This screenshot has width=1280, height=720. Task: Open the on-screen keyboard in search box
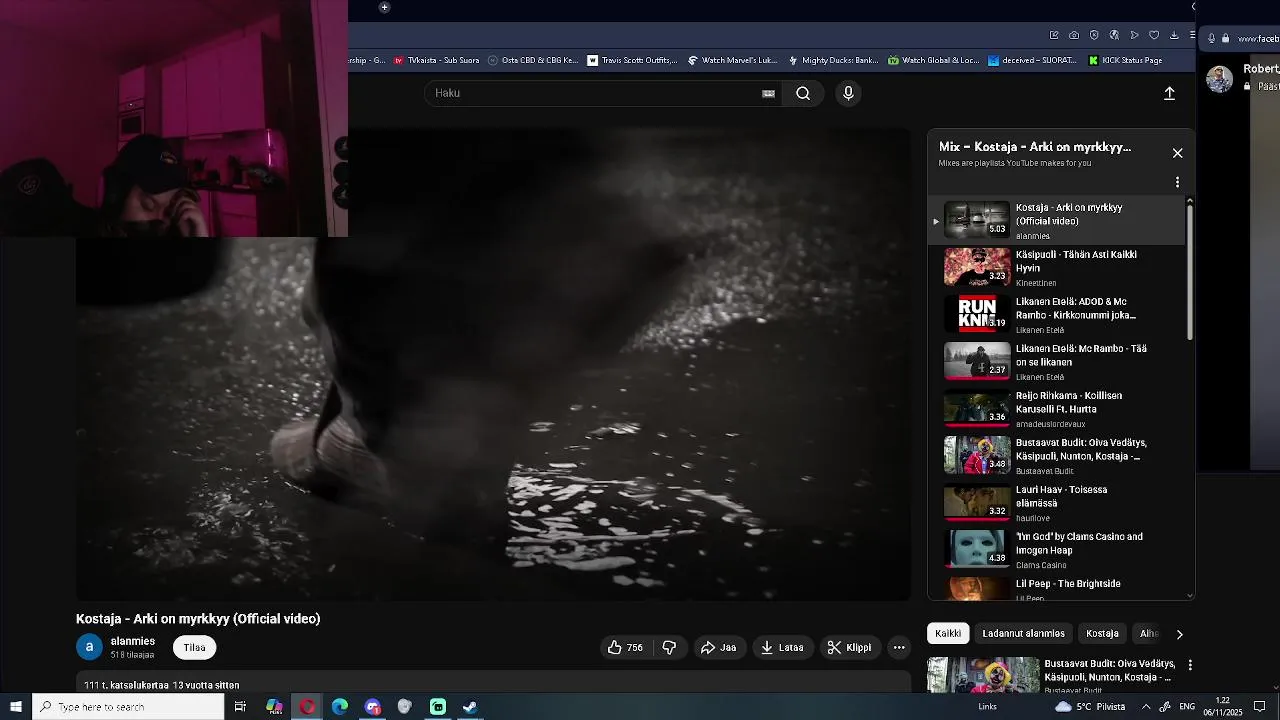768,93
